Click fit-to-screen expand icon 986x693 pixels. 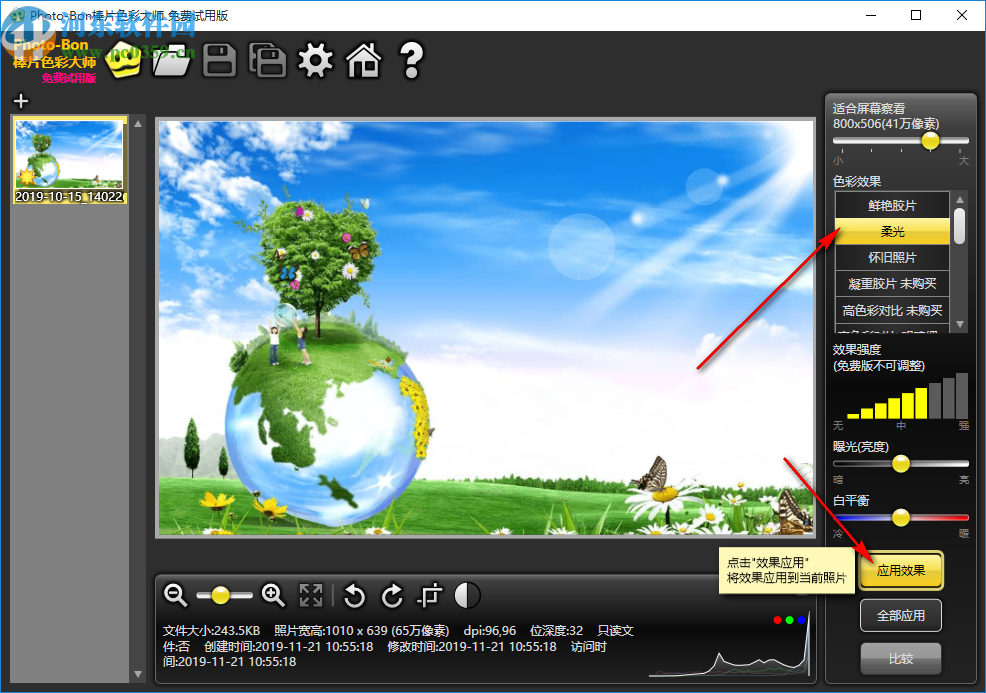pos(311,595)
